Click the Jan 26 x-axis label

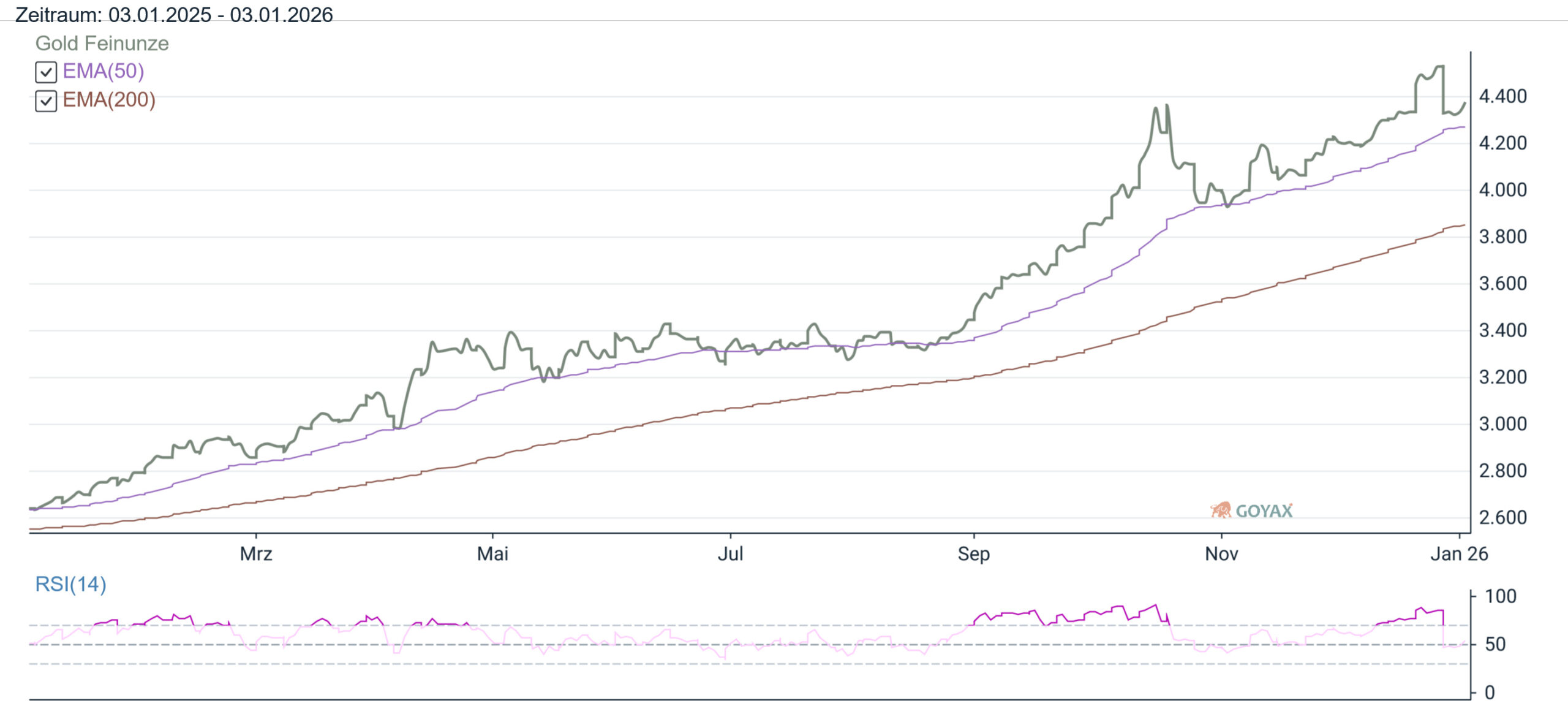pos(1458,554)
